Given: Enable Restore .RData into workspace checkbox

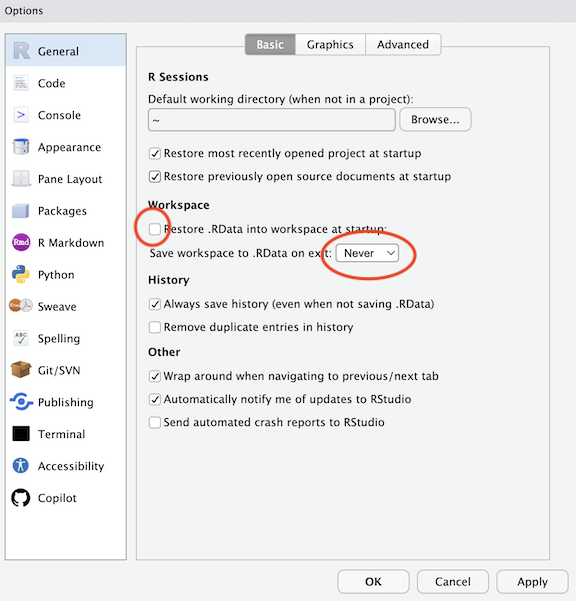Looking at the screenshot, I should click(155, 229).
